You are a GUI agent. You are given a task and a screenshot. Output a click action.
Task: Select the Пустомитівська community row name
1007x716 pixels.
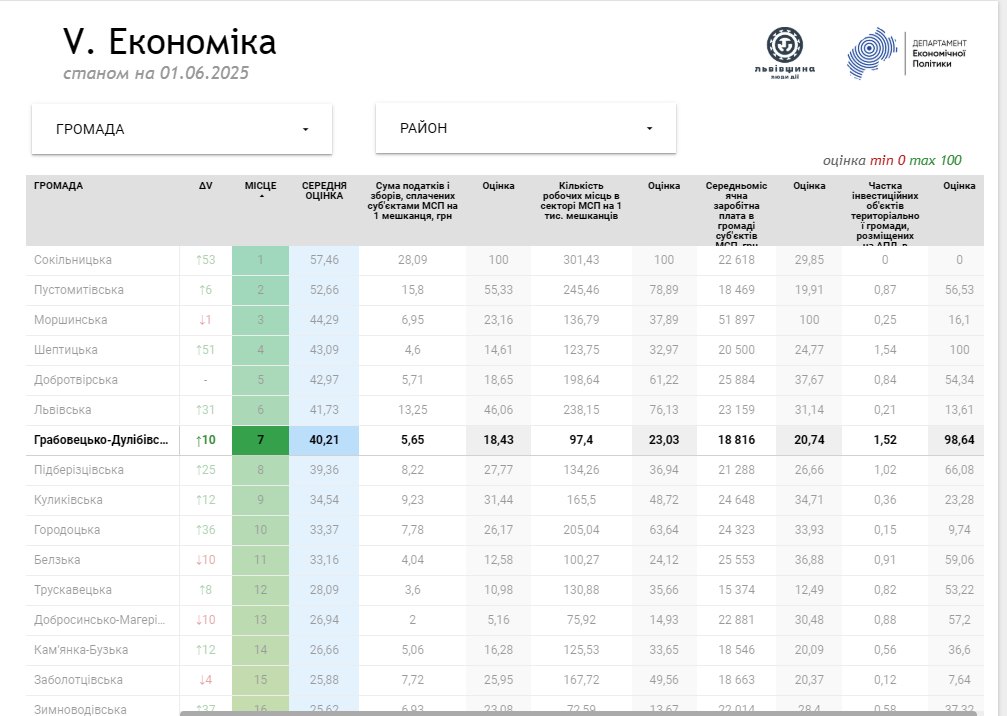pos(79,290)
